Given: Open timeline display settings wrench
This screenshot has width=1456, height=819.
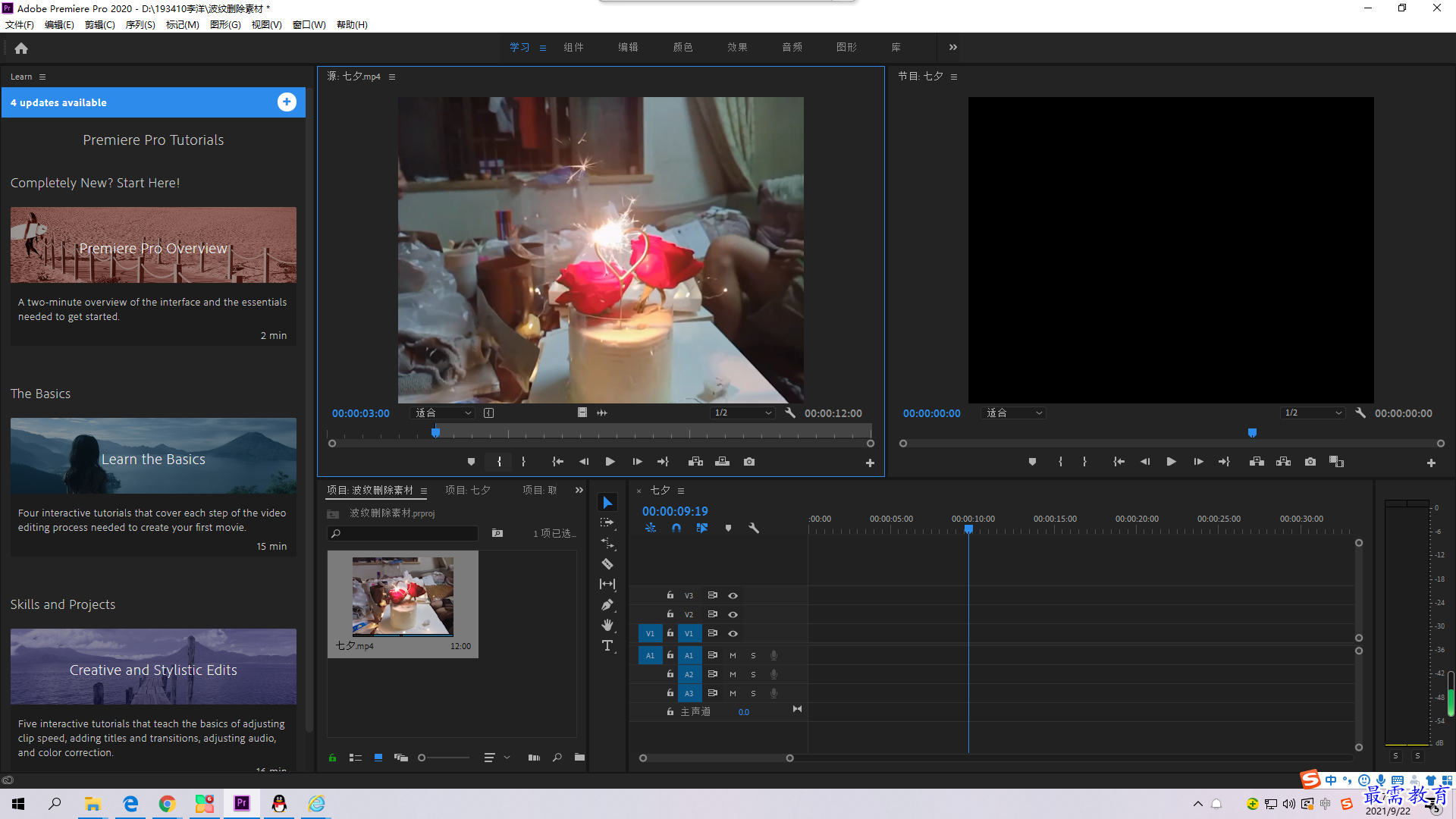Looking at the screenshot, I should 754,528.
